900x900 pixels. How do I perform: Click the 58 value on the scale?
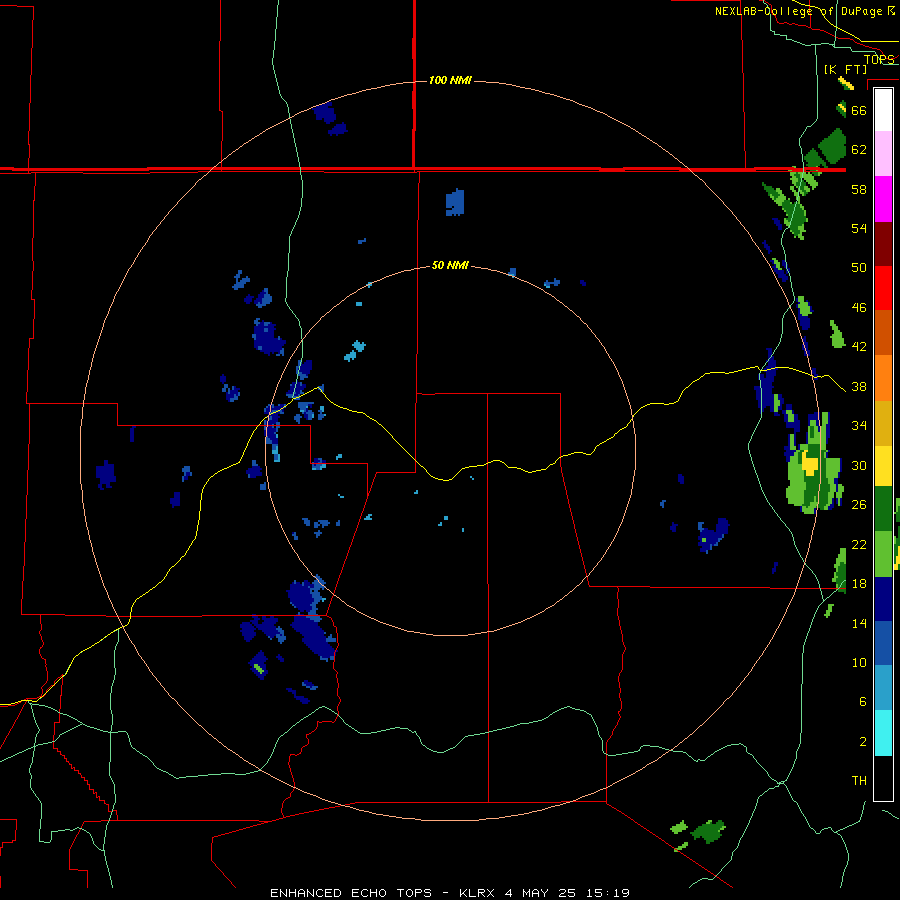859,189
